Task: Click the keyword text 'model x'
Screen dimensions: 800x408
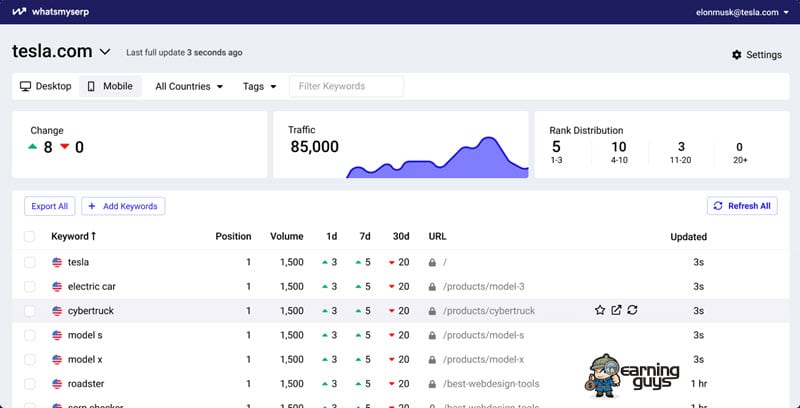Action: click(x=85, y=360)
